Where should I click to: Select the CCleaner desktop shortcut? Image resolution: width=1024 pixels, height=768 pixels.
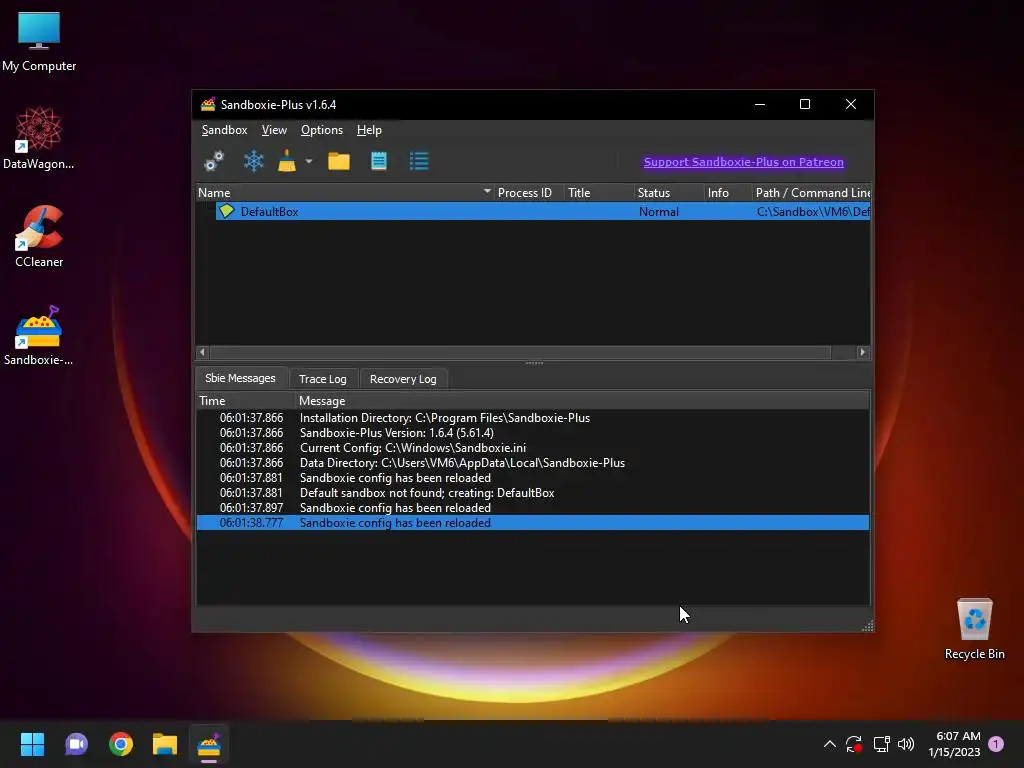tap(39, 236)
